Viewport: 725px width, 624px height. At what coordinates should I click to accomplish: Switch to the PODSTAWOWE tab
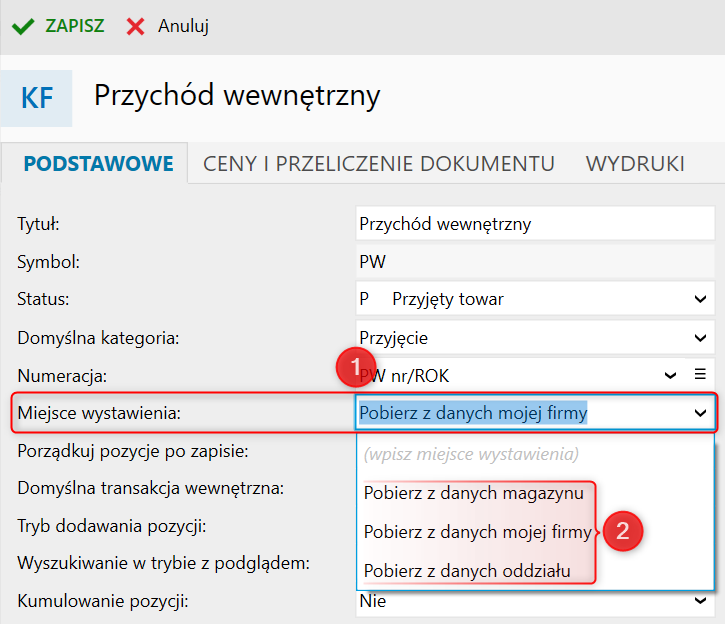98,164
